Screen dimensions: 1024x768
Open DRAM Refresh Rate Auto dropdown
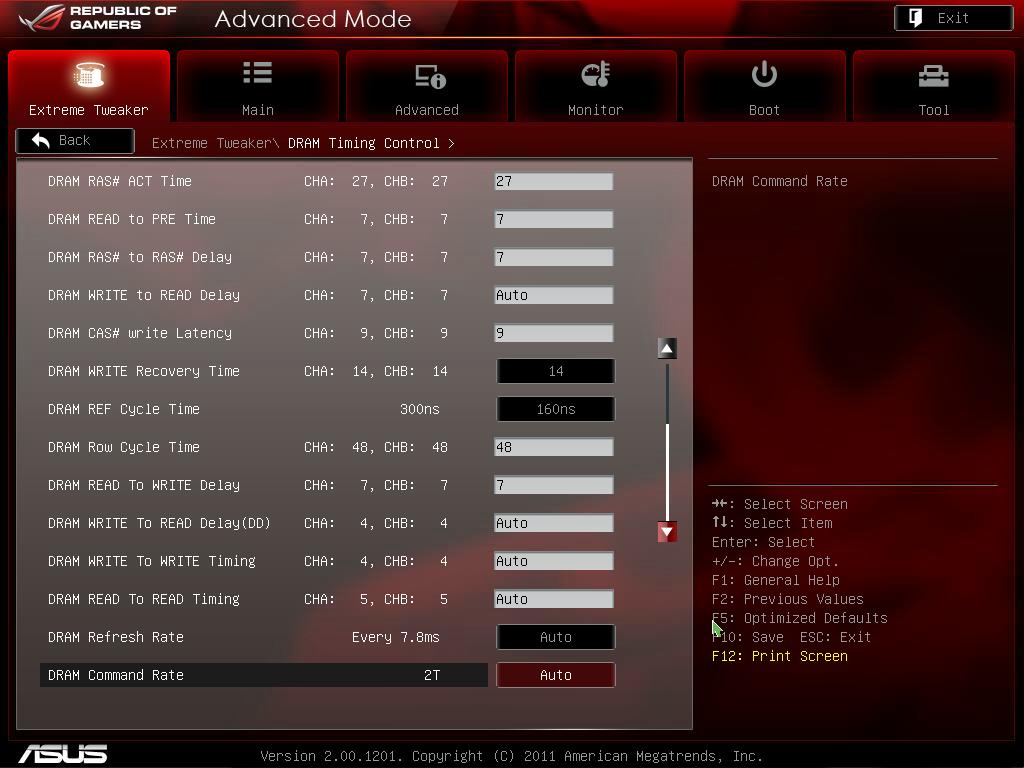(556, 637)
